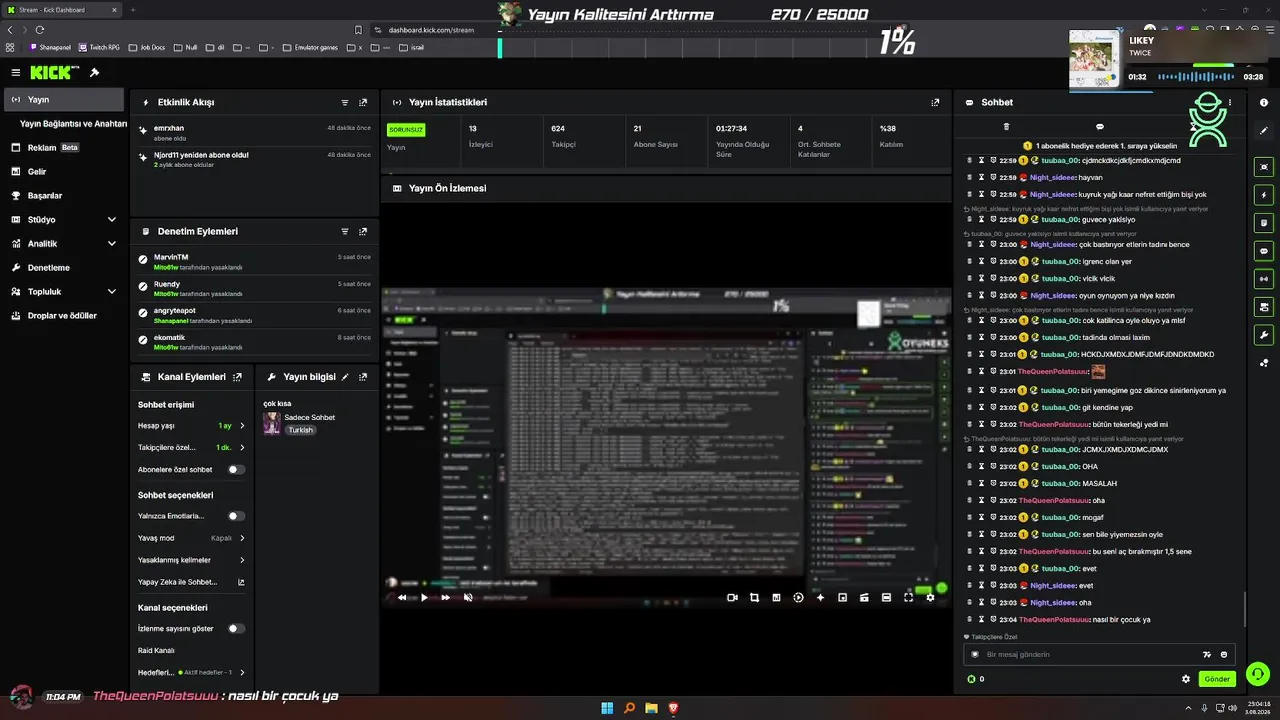Go to Reklam Beta page
The height and width of the screenshot is (720, 1280).
[64, 147]
